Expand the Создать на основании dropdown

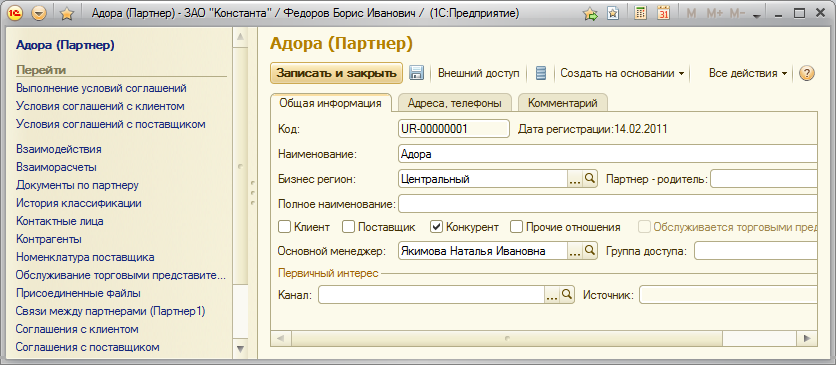coord(622,74)
